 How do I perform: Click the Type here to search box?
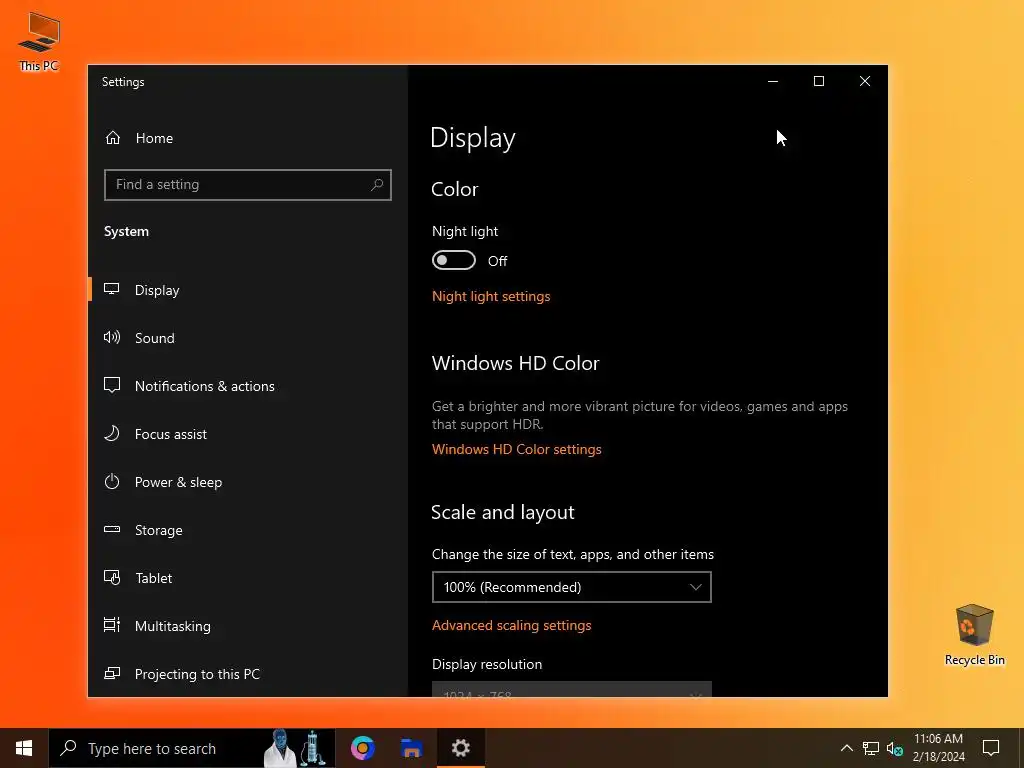192,748
